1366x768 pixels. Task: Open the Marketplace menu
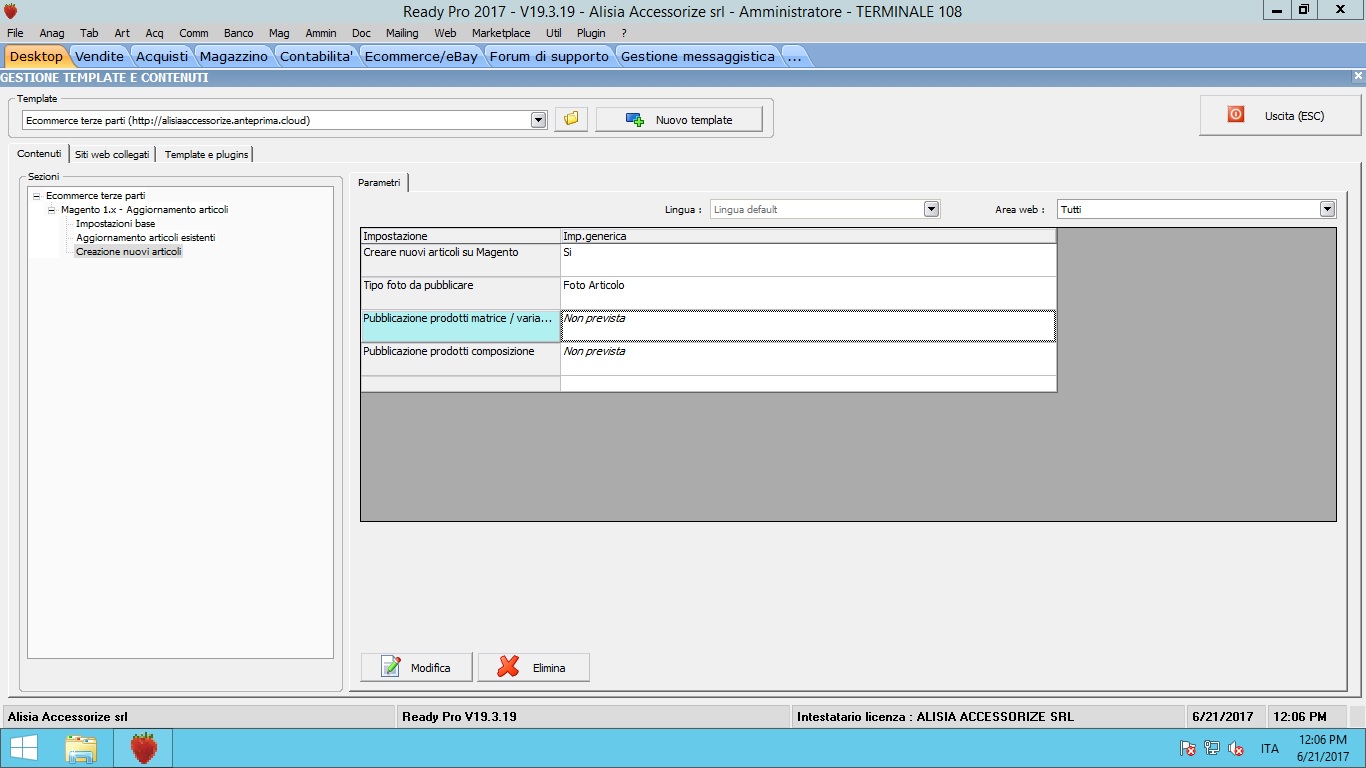501,33
